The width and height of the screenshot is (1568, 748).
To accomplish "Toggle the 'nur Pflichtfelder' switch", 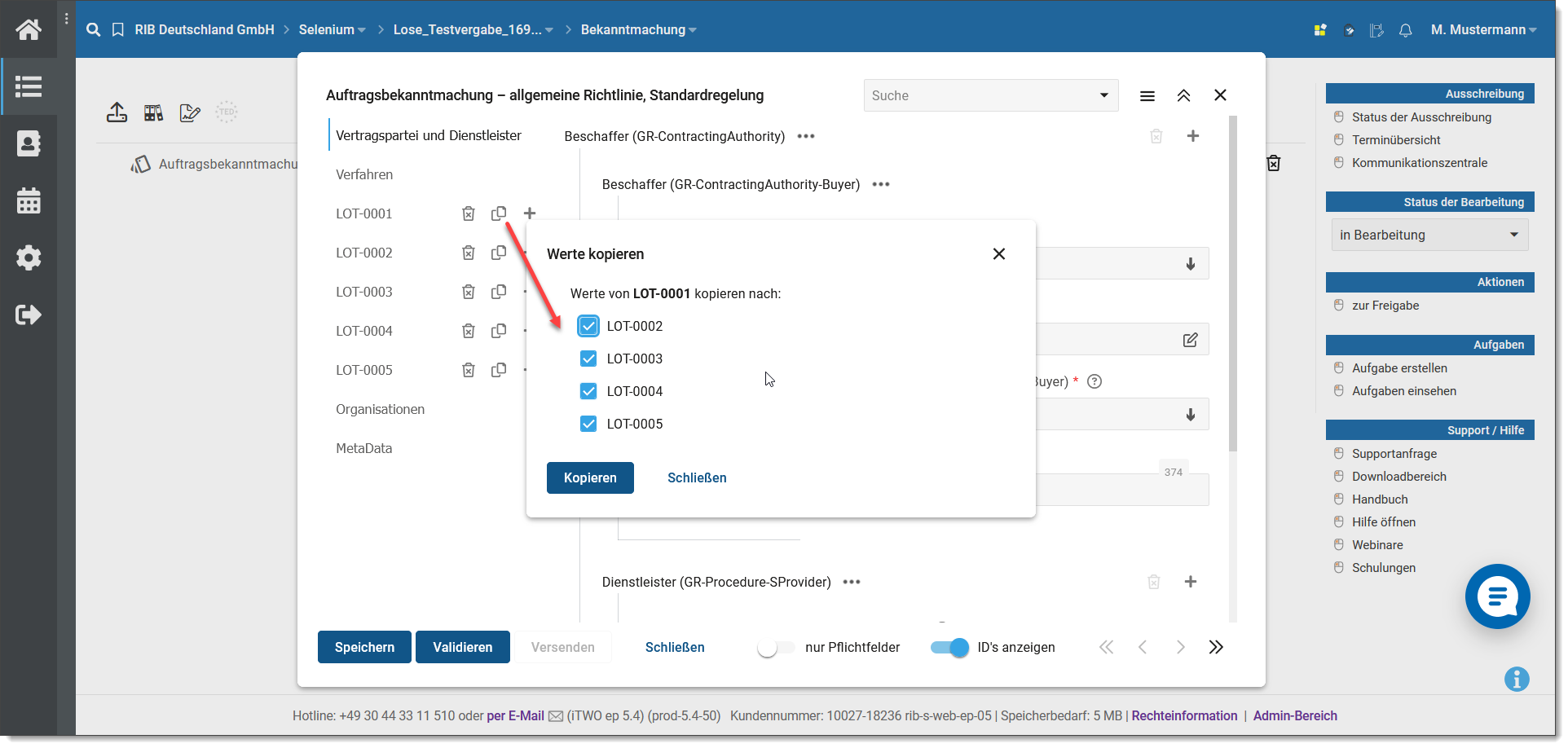I will [x=775, y=648].
